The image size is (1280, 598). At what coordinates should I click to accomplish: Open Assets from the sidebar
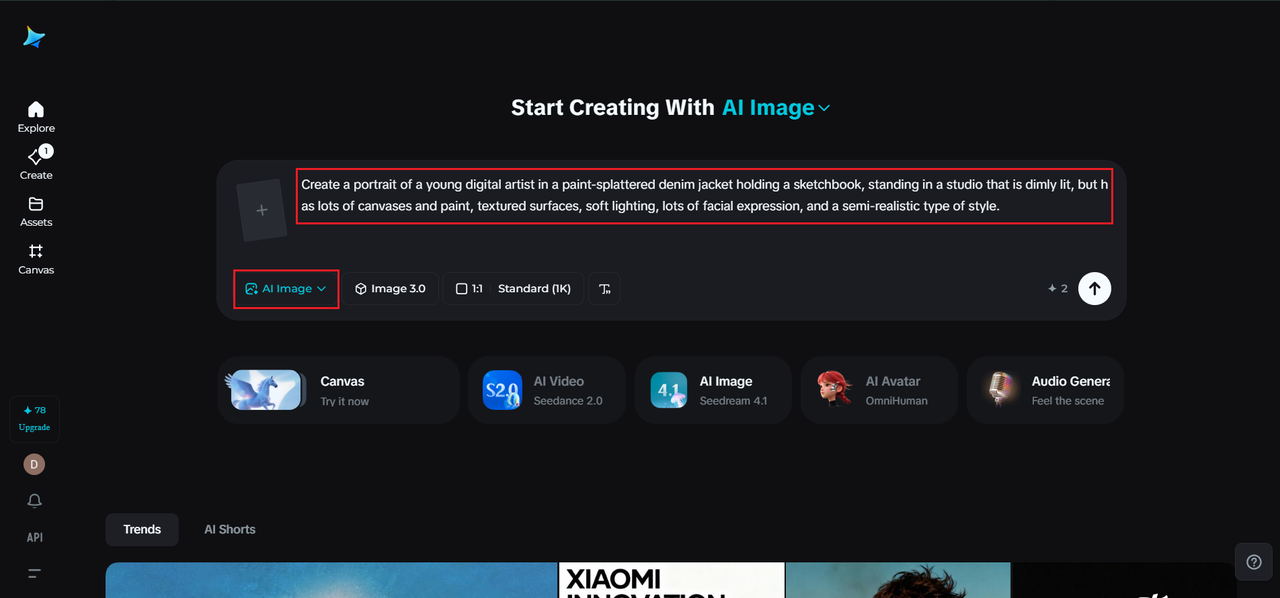pos(35,210)
